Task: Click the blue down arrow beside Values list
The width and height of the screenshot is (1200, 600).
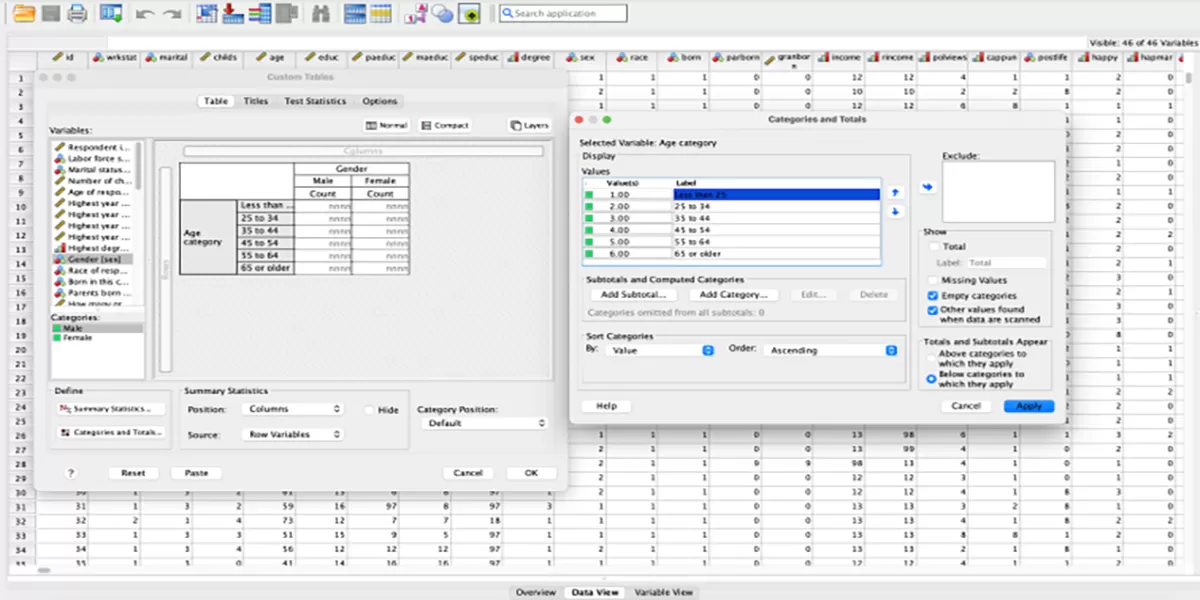Action: (x=895, y=211)
